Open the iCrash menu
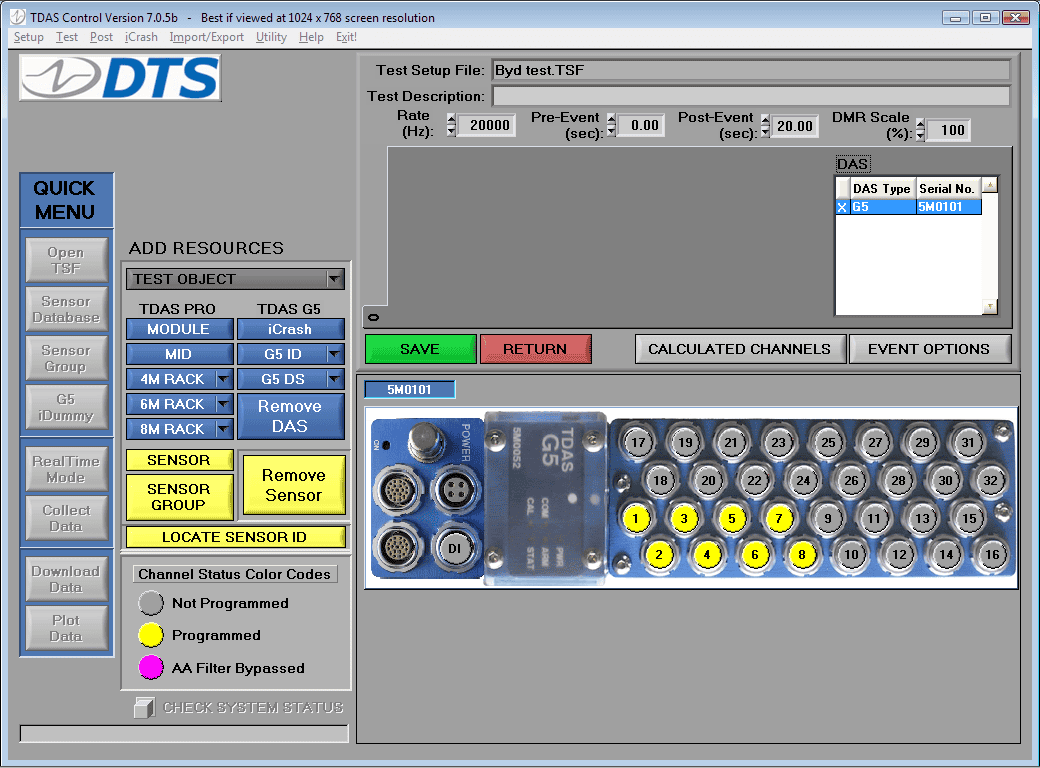Screen dimensions: 1040x768 [141, 37]
